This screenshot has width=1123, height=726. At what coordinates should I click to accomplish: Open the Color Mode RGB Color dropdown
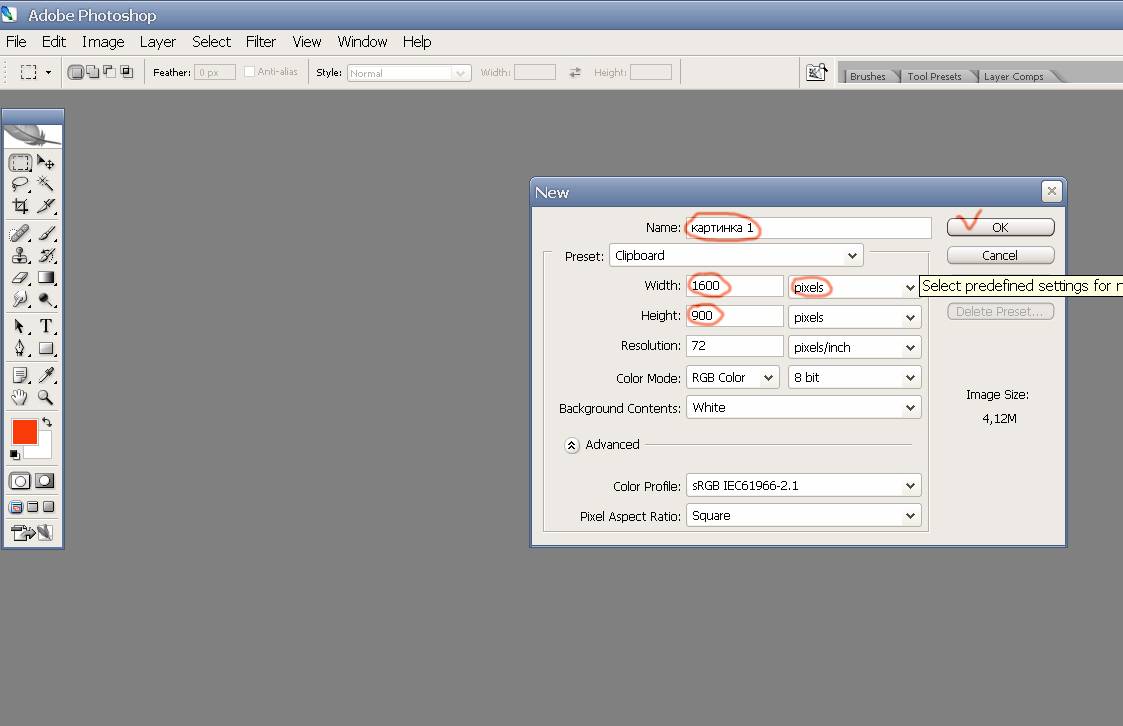(x=733, y=377)
